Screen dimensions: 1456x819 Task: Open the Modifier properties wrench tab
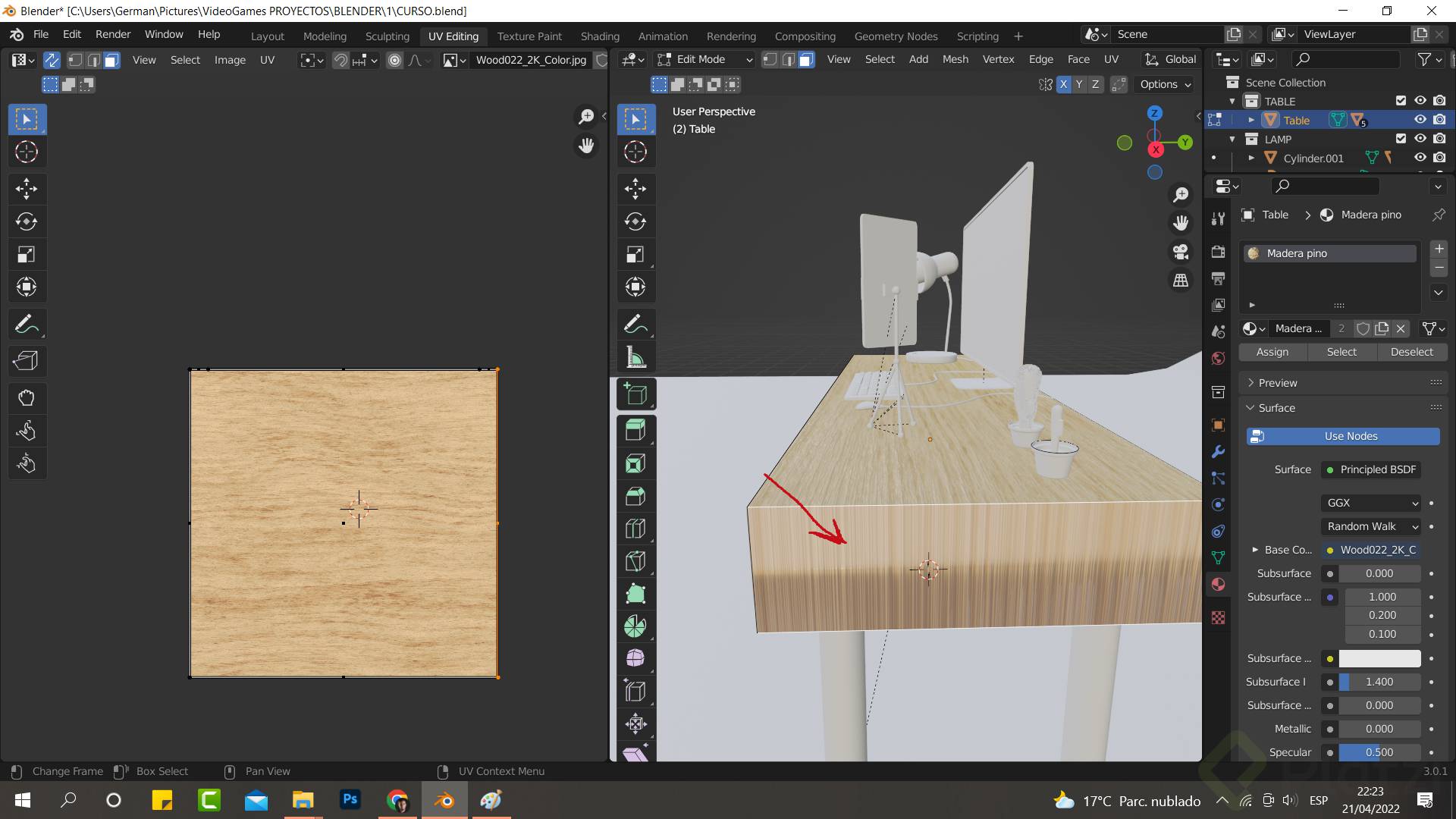point(1218,452)
